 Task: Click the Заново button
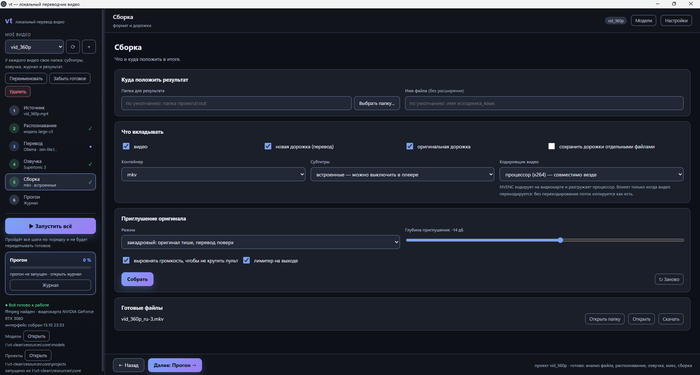tap(669, 279)
